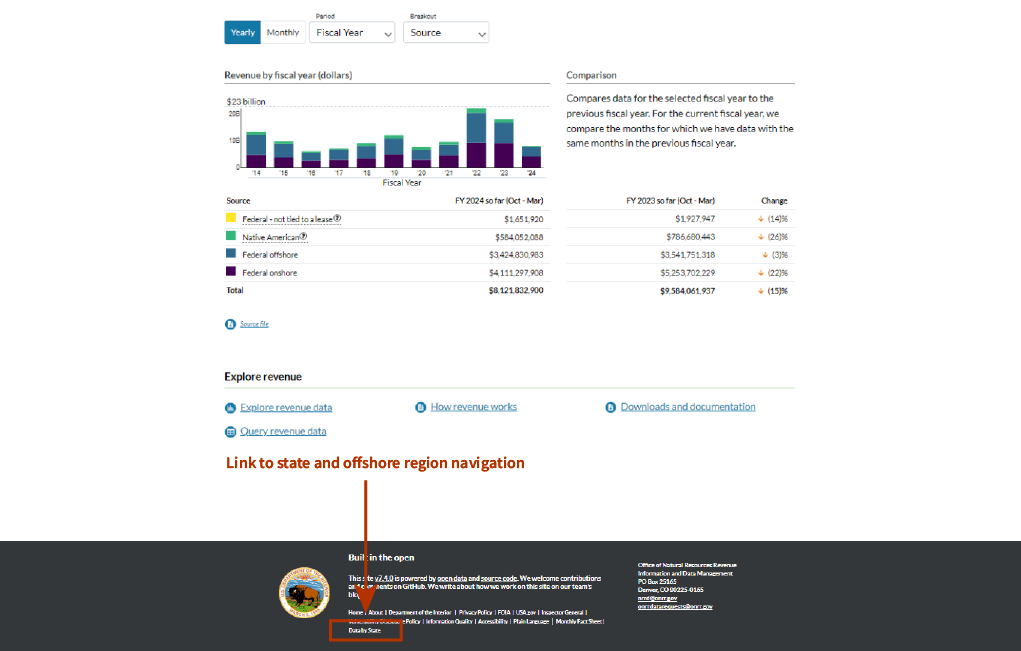This screenshot has height=651, width=1021.
Task: Select the fiscal year '22 bar in chart
Action: coord(476,138)
